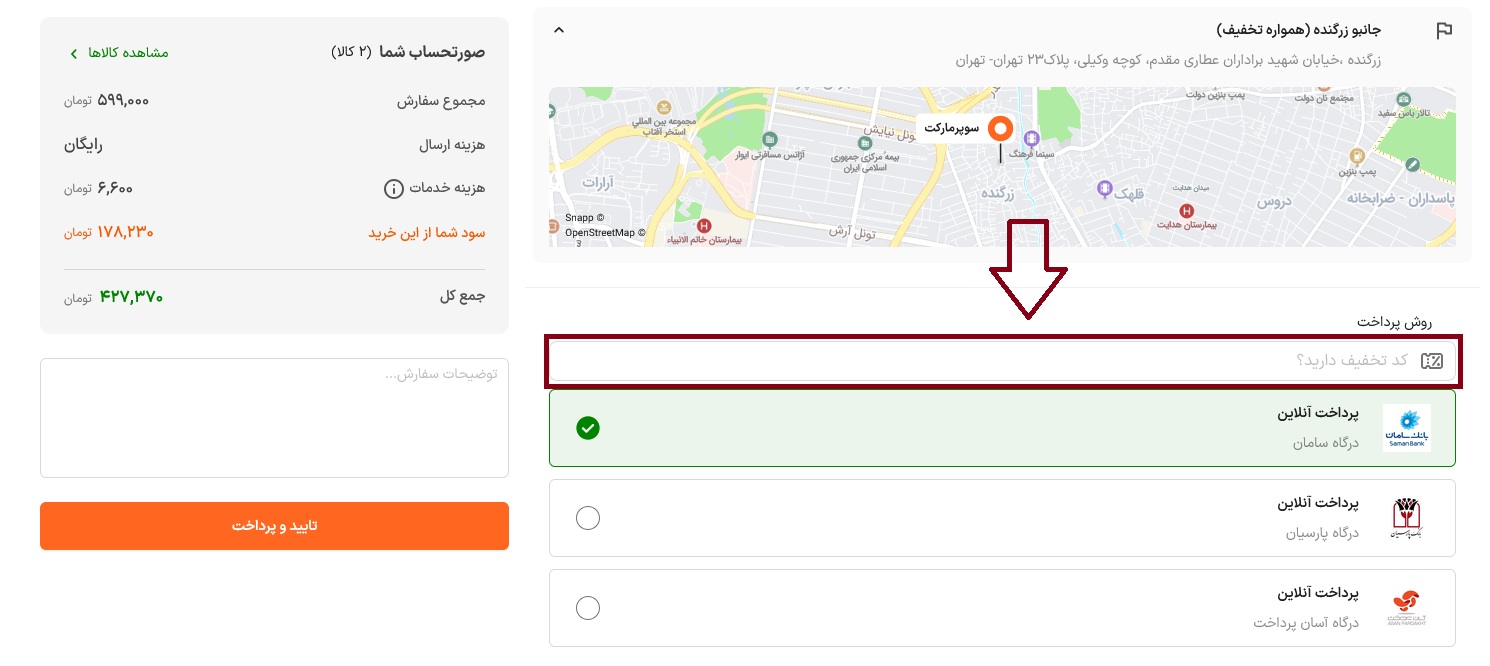The height and width of the screenshot is (666, 1490).
Task: Click the green checkmark on Saman gateway
Action: coord(588,428)
